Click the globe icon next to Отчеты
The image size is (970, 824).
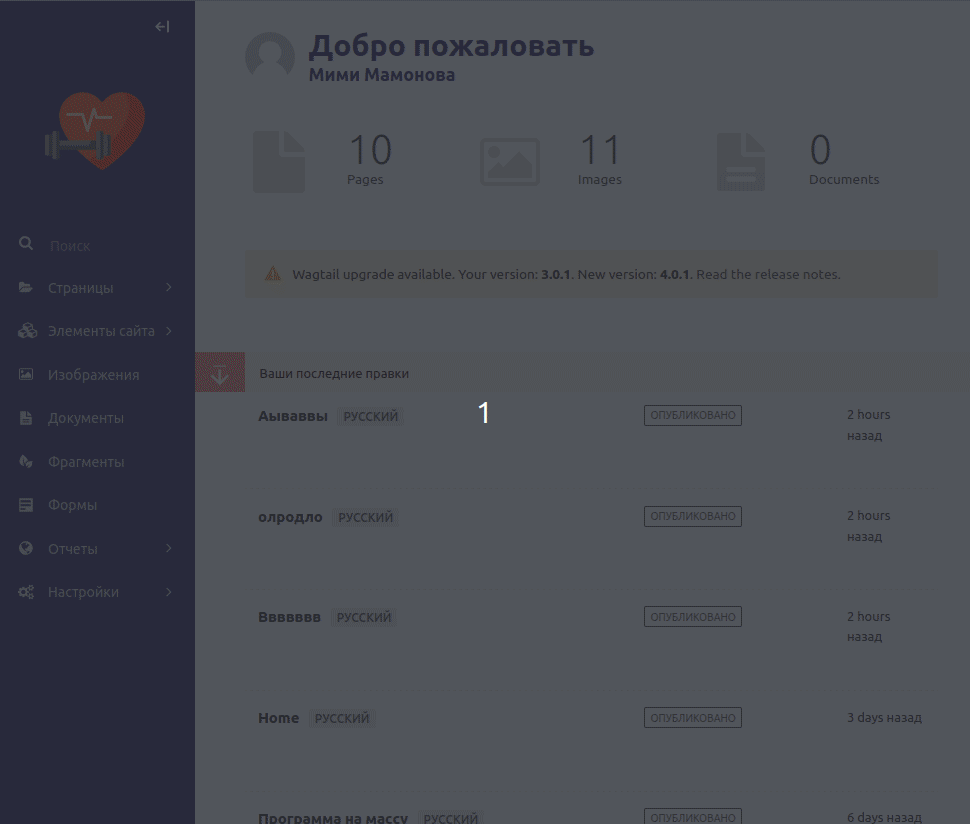tap(25, 548)
